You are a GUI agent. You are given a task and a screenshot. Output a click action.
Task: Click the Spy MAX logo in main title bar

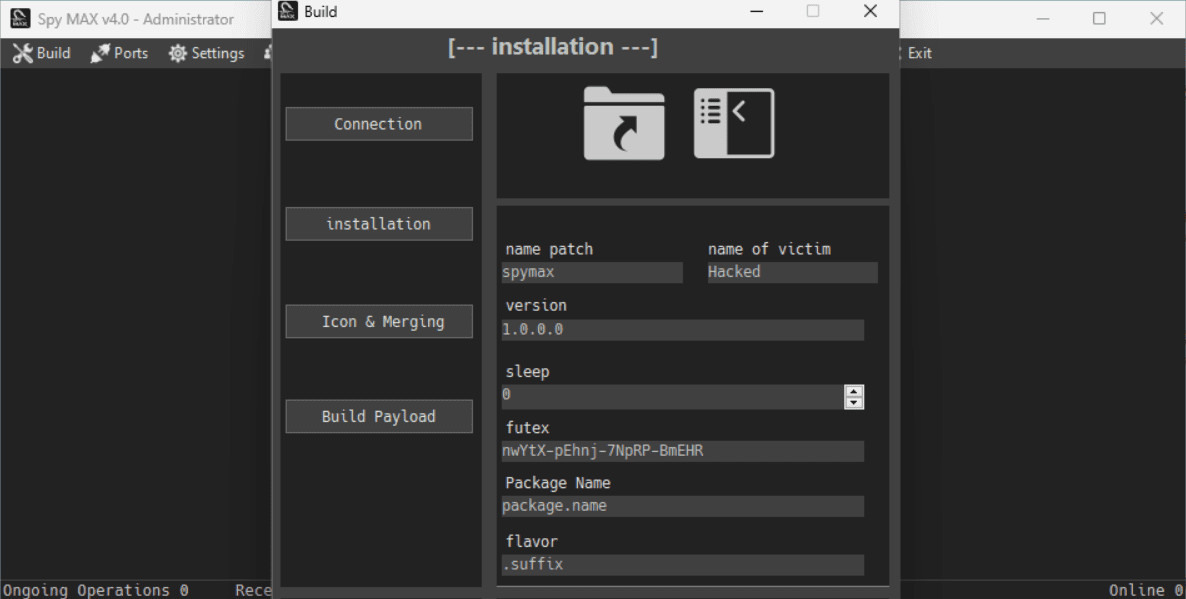pyautogui.click(x=20, y=19)
